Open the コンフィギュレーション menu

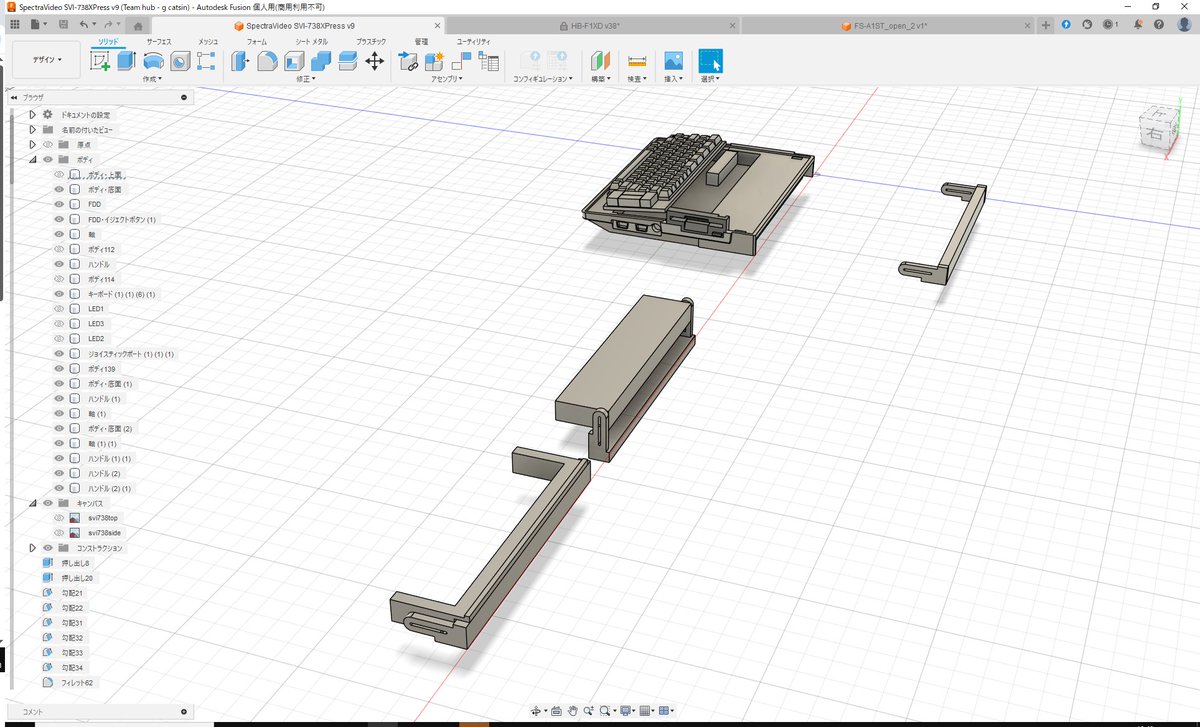click(x=542, y=78)
